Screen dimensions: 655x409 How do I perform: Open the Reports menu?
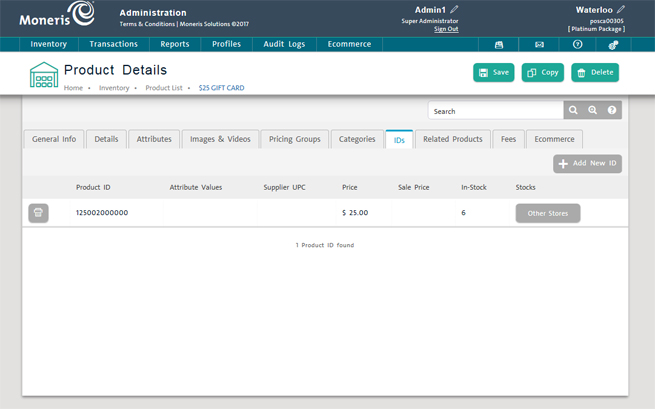pyautogui.click(x=175, y=44)
